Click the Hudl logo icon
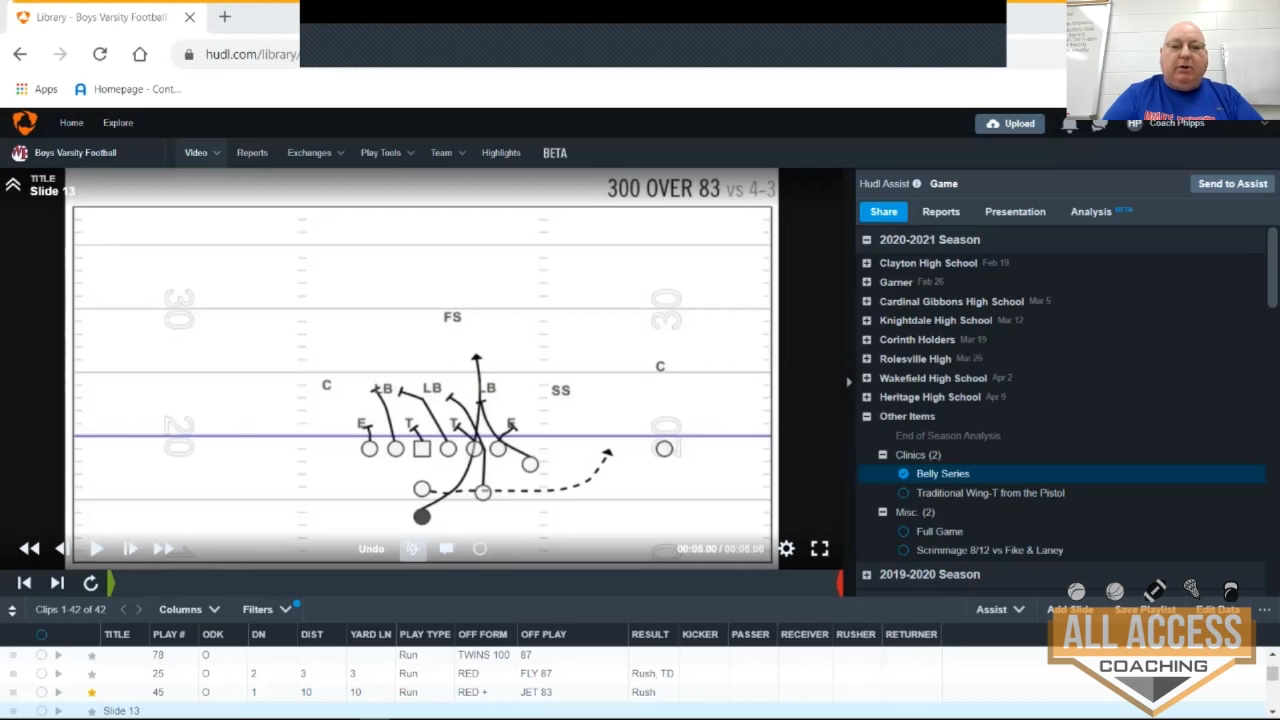The height and width of the screenshot is (720, 1280). click(24, 123)
